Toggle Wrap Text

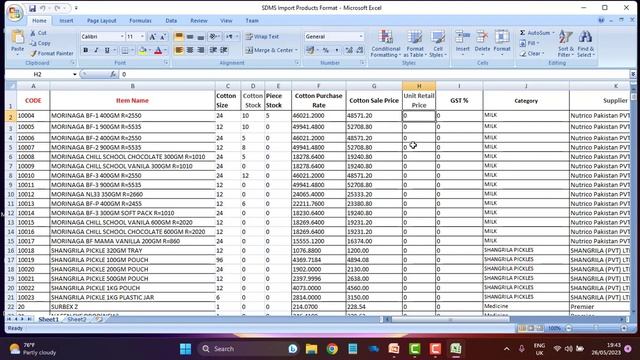262,37
